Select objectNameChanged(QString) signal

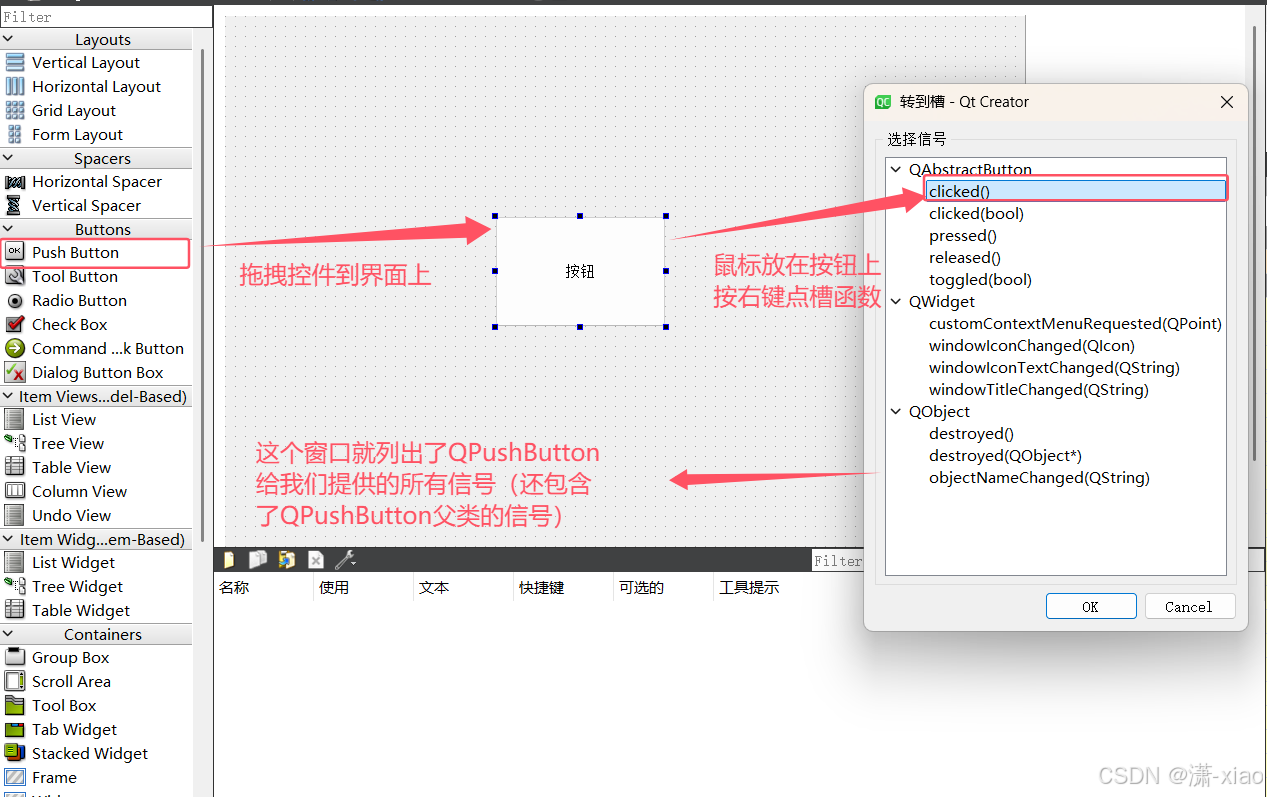point(1039,477)
